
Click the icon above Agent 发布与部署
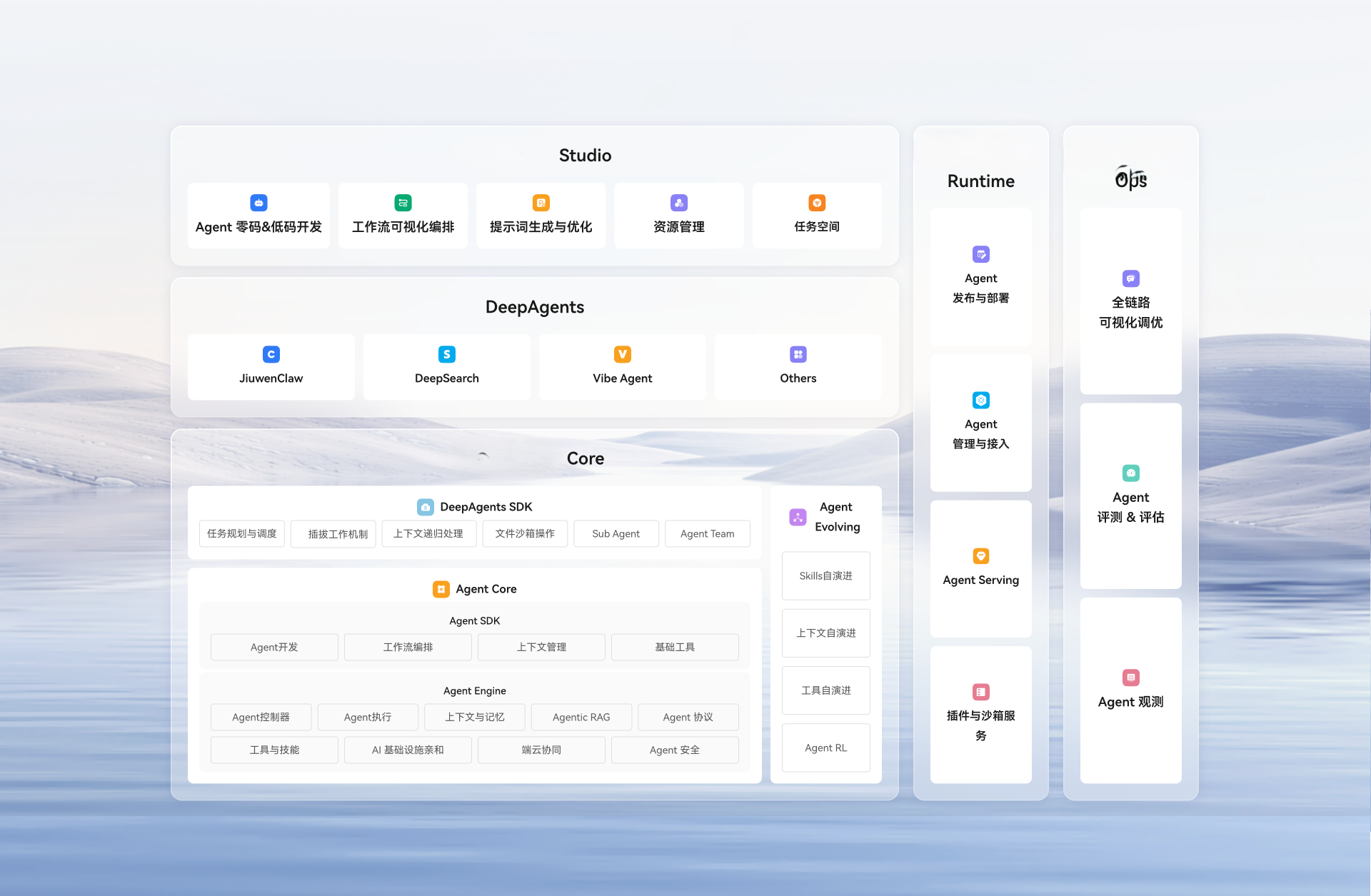(x=981, y=254)
